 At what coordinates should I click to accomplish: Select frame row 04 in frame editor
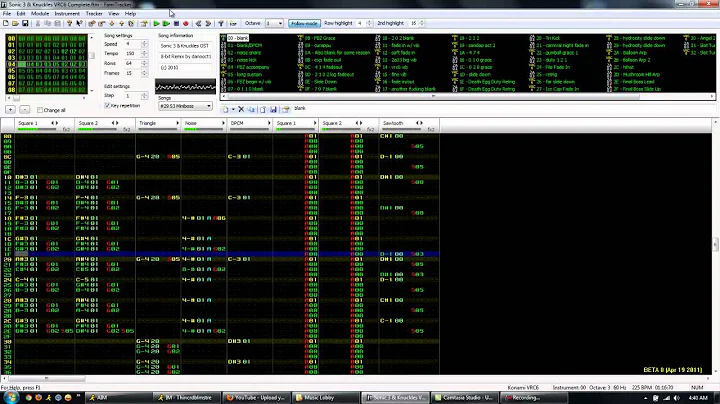tap(46, 64)
